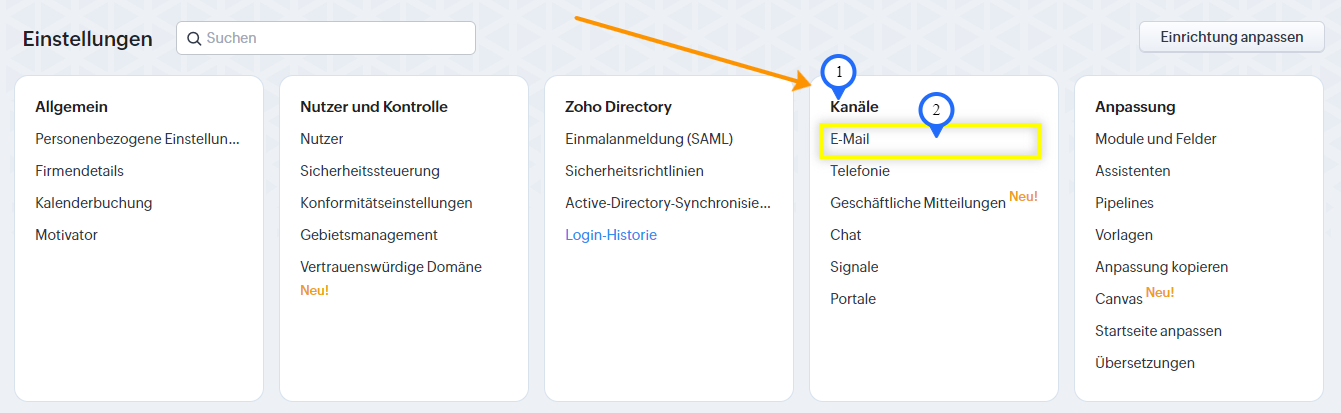Click the Suchen search field

pos(326,38)
